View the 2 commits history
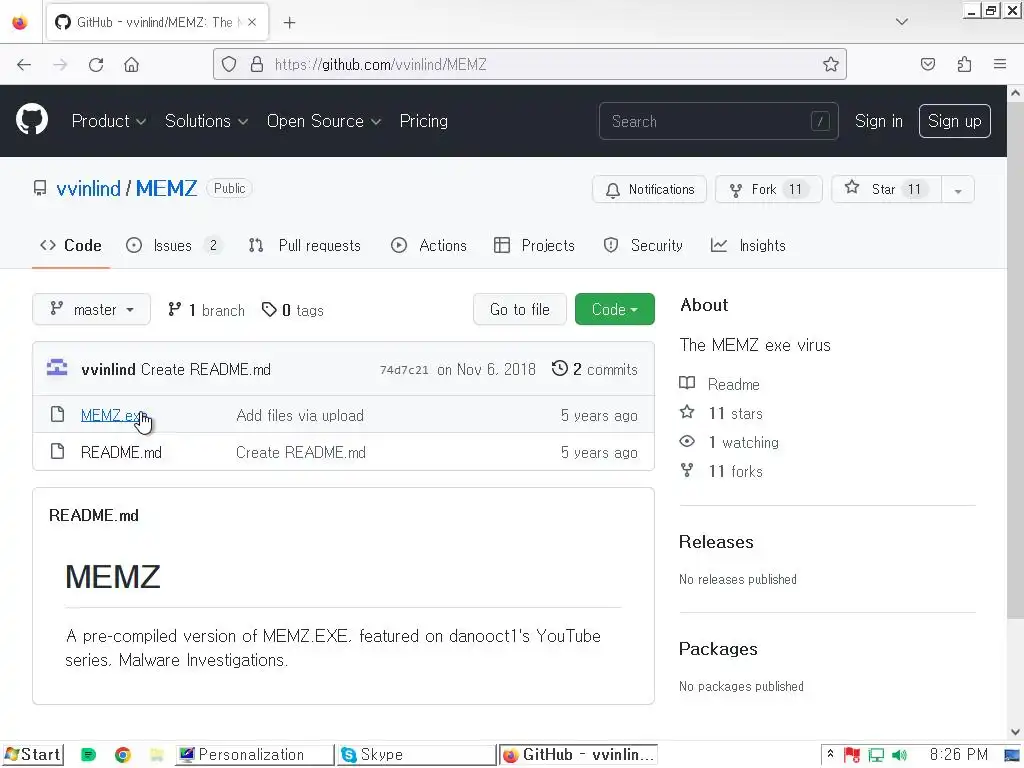 594,370
